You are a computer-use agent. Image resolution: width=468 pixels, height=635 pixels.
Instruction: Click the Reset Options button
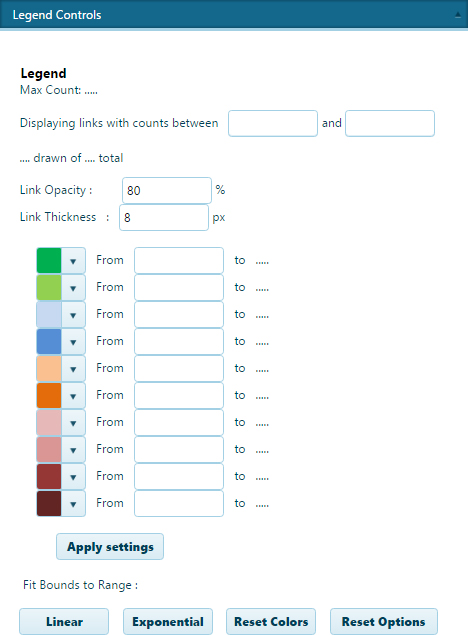[x=384, y=621]
